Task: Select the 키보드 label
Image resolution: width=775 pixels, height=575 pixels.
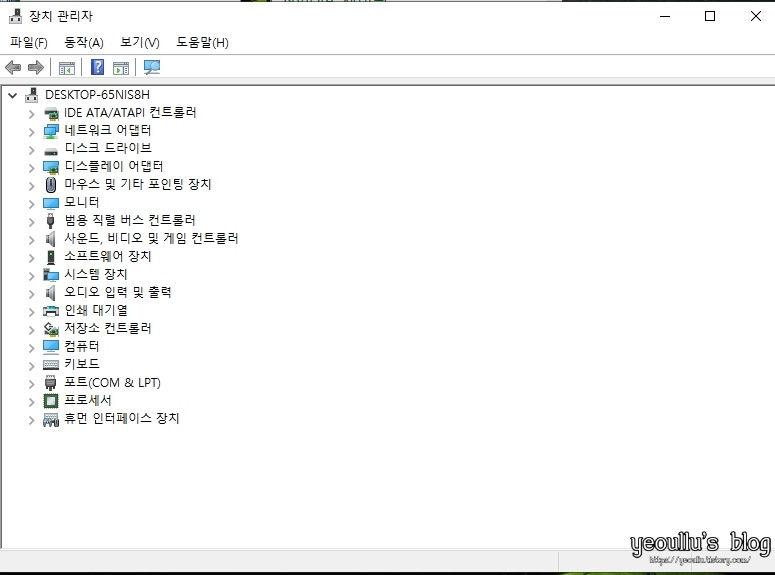Action: tap(82, 364)
